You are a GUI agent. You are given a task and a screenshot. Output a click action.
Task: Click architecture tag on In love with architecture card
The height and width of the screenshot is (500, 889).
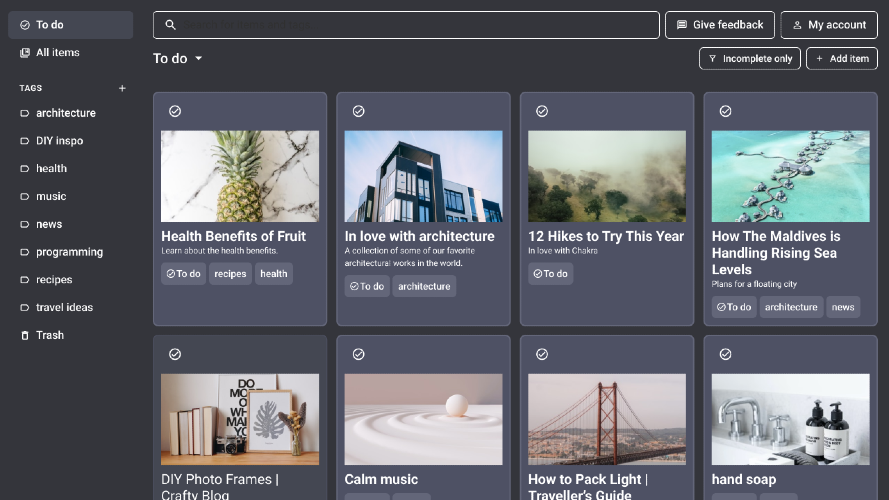pos(424,286)
